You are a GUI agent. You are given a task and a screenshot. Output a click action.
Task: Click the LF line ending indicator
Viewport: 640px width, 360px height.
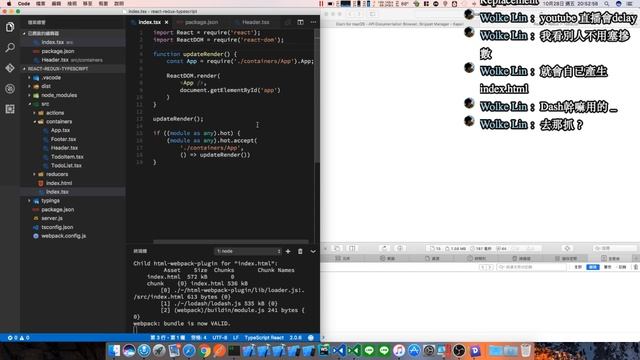(x=236, y=338)
